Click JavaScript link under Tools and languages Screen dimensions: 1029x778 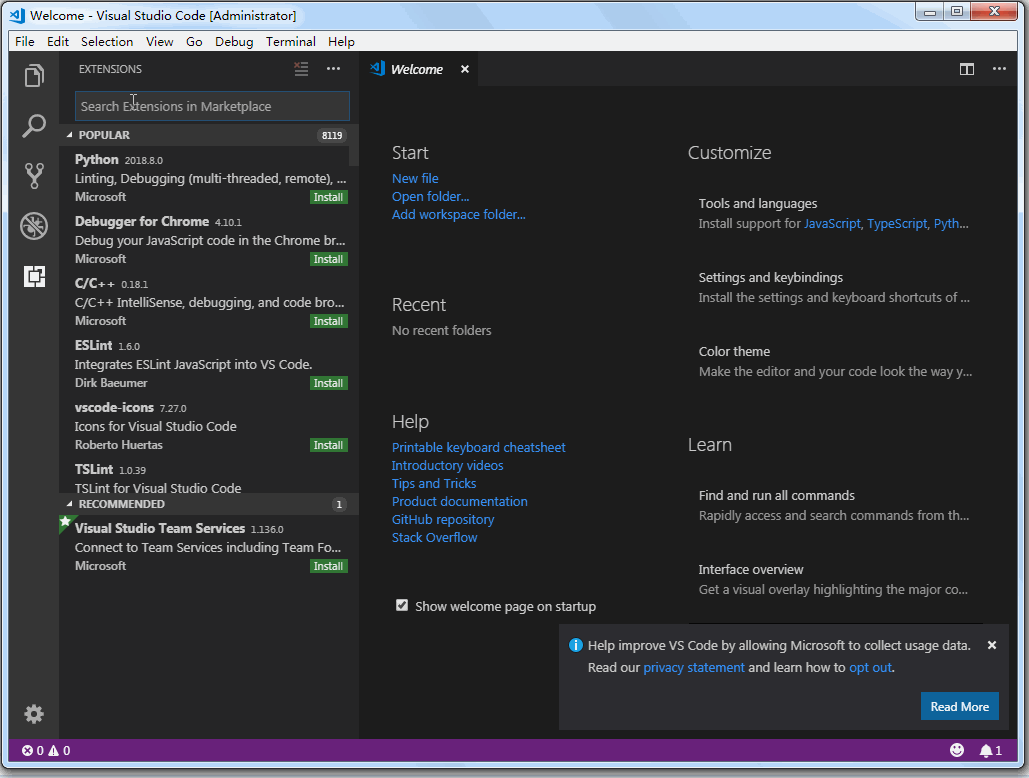tap(832, 224)
